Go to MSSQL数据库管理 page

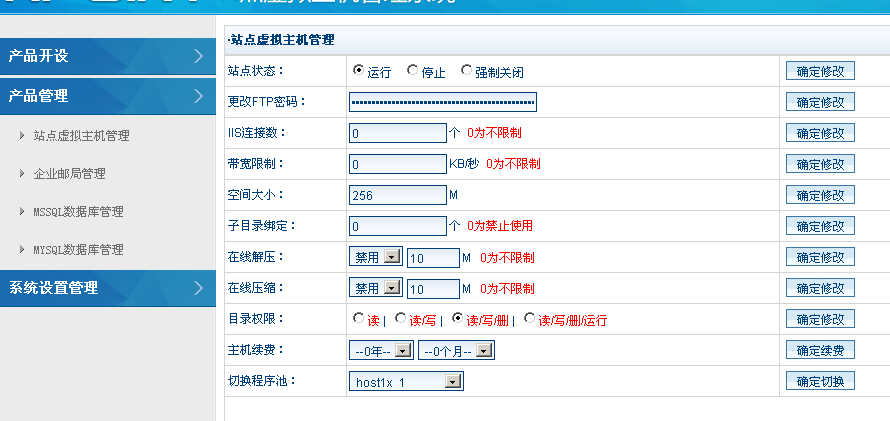(78, 212)
